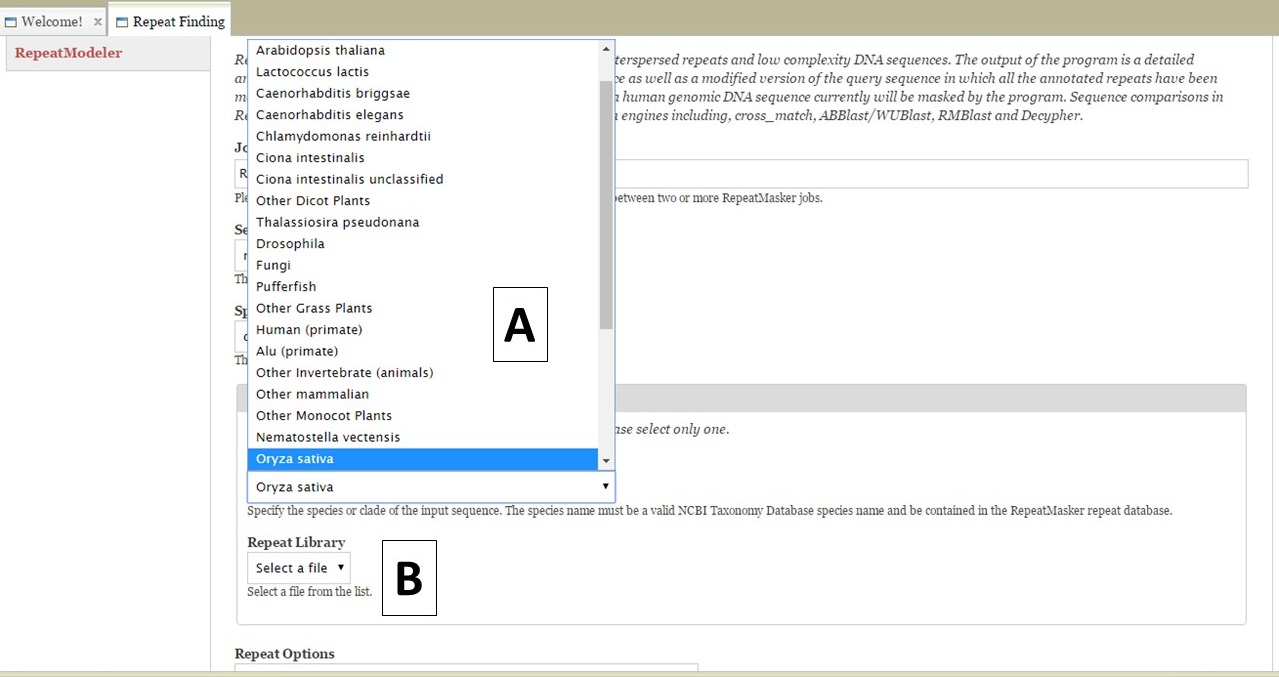Choose Pufferfish in the species list
The width and height of the screenshot is (1279, 677).
[424, 287]
